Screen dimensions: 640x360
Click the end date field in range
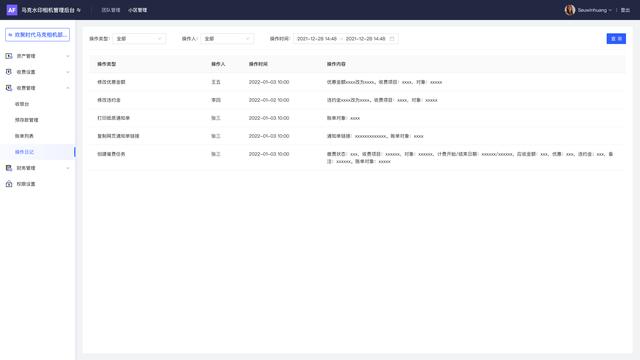click(x=365, y=39)
